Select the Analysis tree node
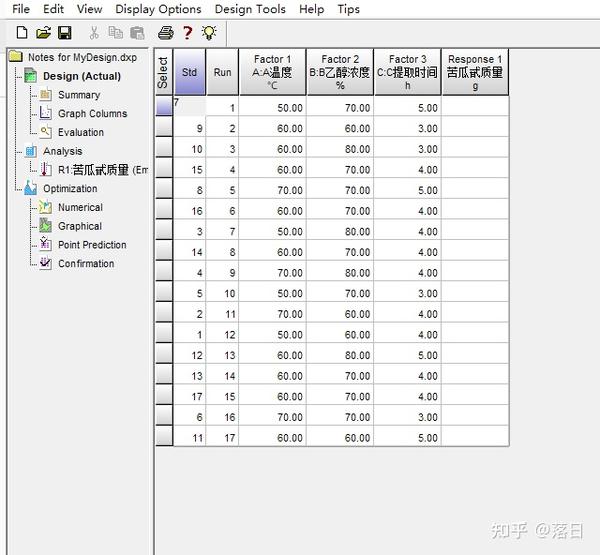Viewport: 600px width, 555px height. (62, 151)
